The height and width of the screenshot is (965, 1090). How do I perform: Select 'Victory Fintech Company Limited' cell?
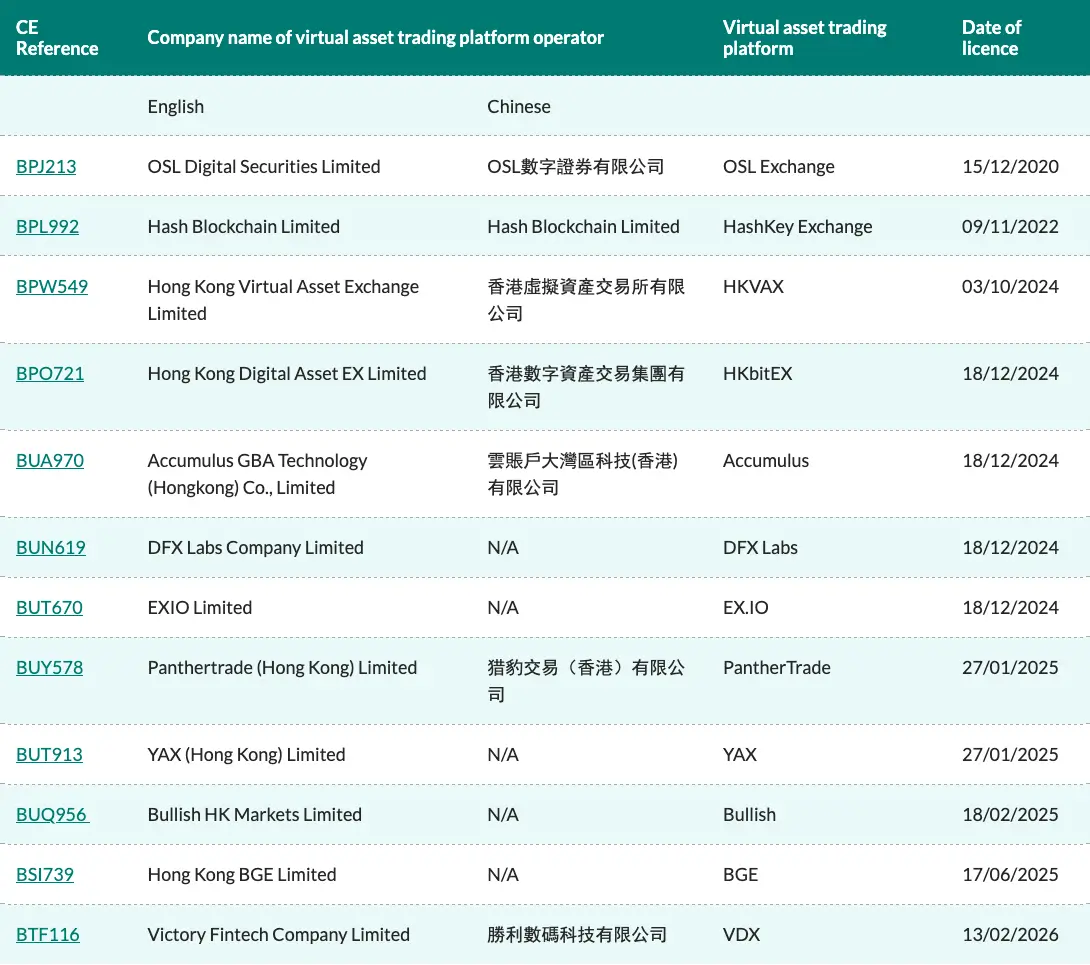(x=279, y=934)
